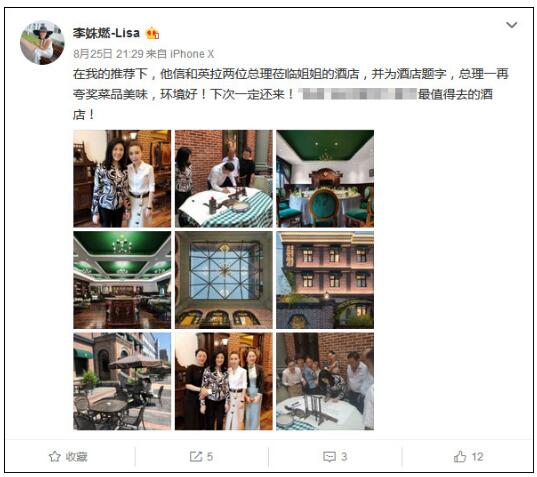Open photo of glass skylight ceiling
Screen dimensions: 537x477
coord(224,280)
